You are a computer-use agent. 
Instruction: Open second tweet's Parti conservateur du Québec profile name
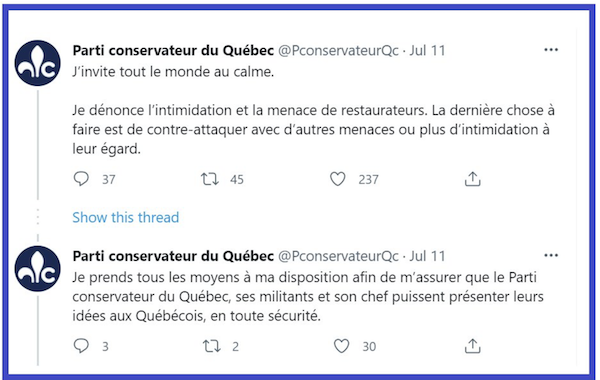[173, 256]
